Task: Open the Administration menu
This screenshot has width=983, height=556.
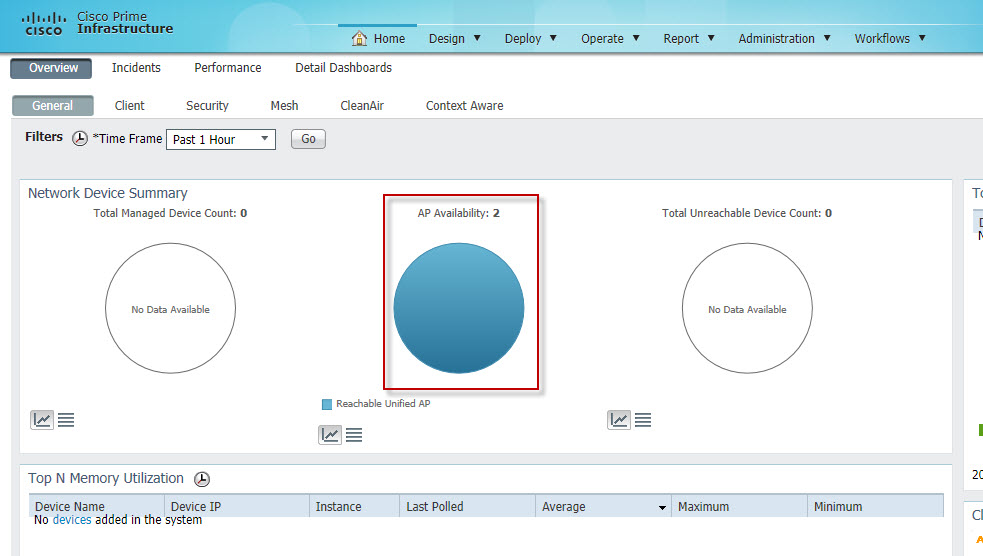Action: pyautogui.click(x=784, y=38)
